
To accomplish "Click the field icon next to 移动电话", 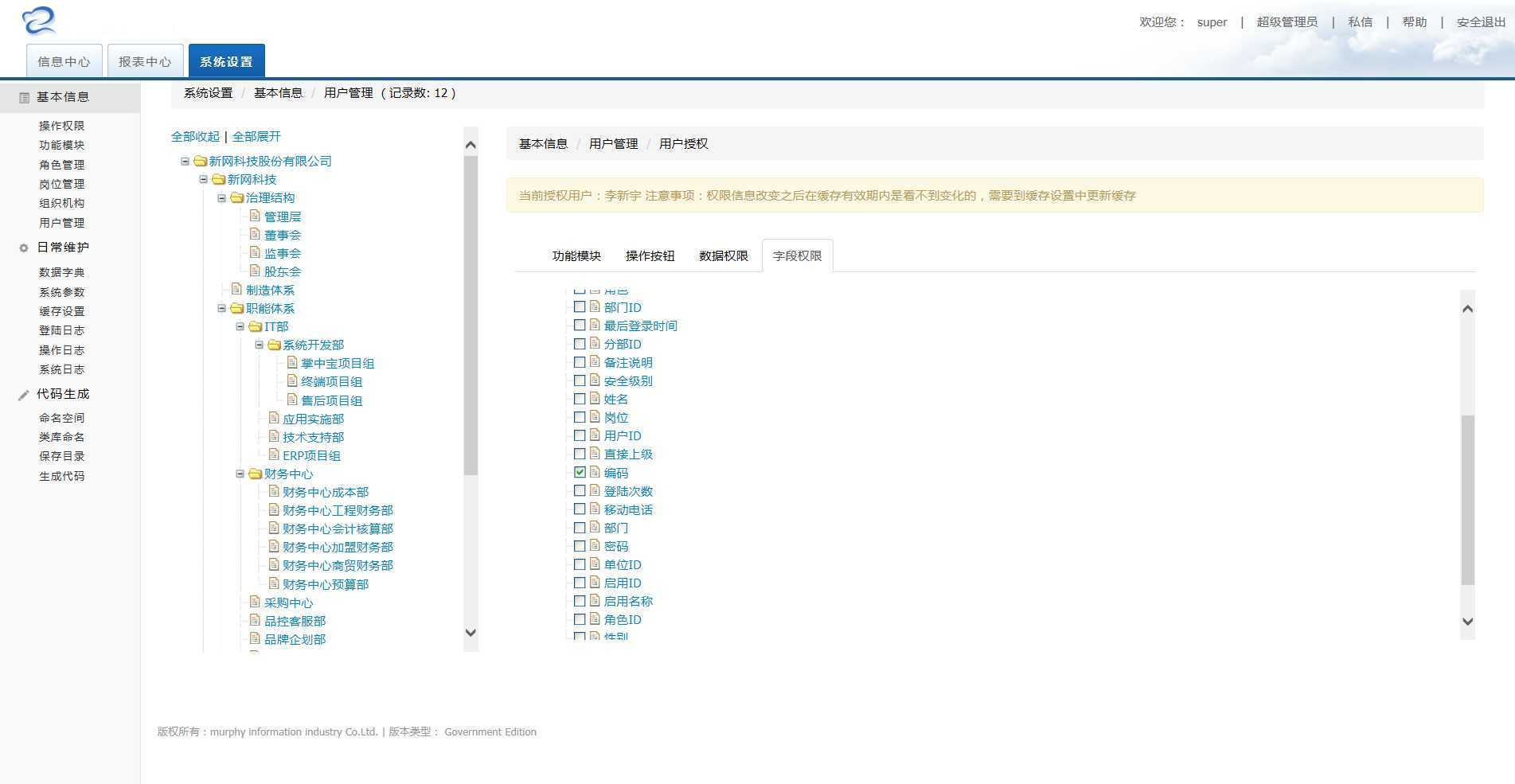I will point(595,509).
